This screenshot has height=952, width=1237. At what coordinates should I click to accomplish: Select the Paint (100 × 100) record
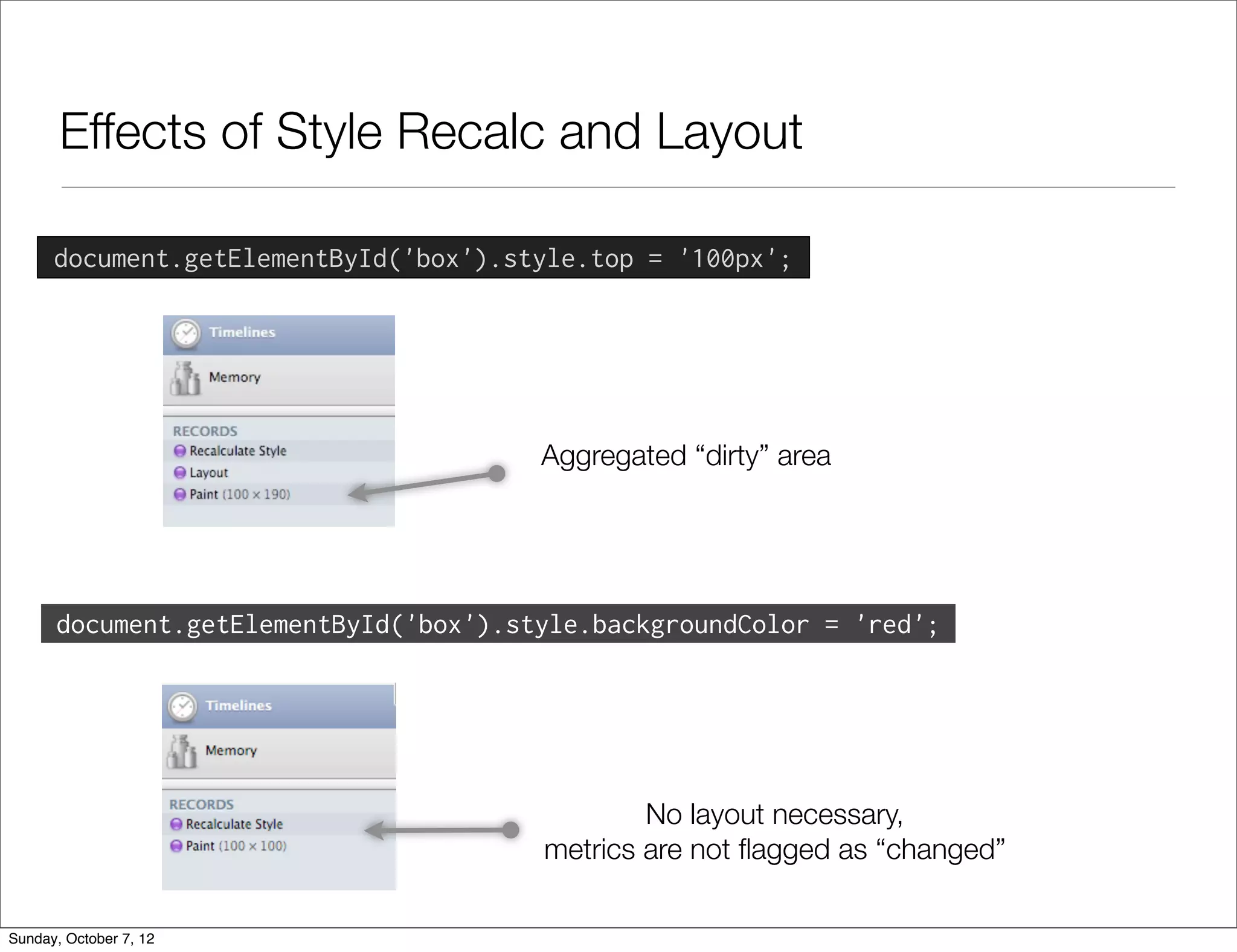(236, 846)
